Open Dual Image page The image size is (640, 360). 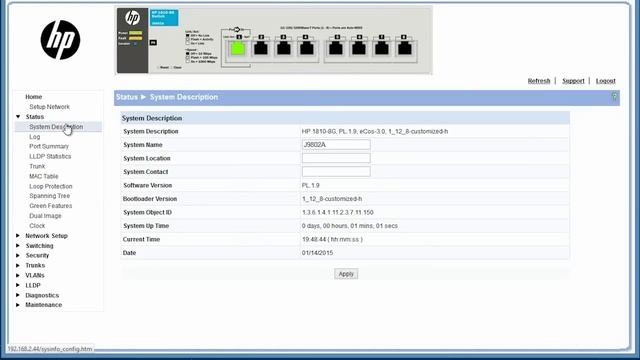click(x=45, y=216)
